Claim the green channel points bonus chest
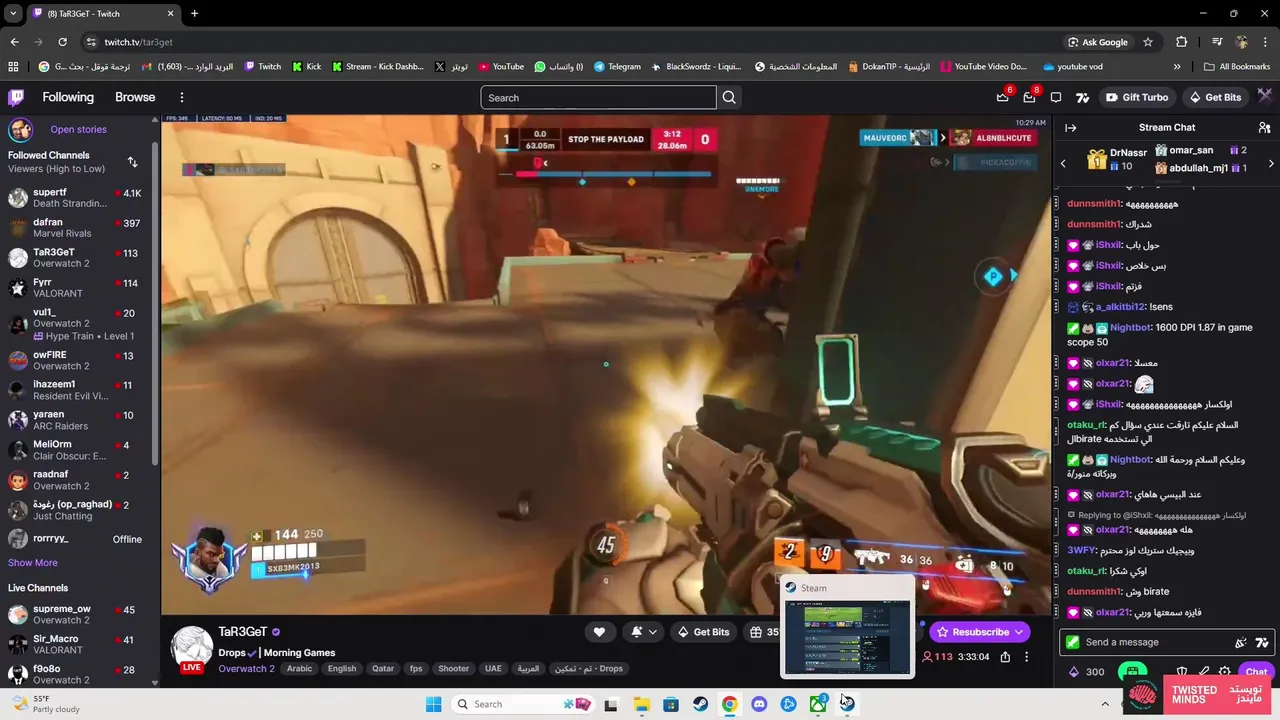The width and height of the screenshot is (1280, 720). [x=1132, y=671]
